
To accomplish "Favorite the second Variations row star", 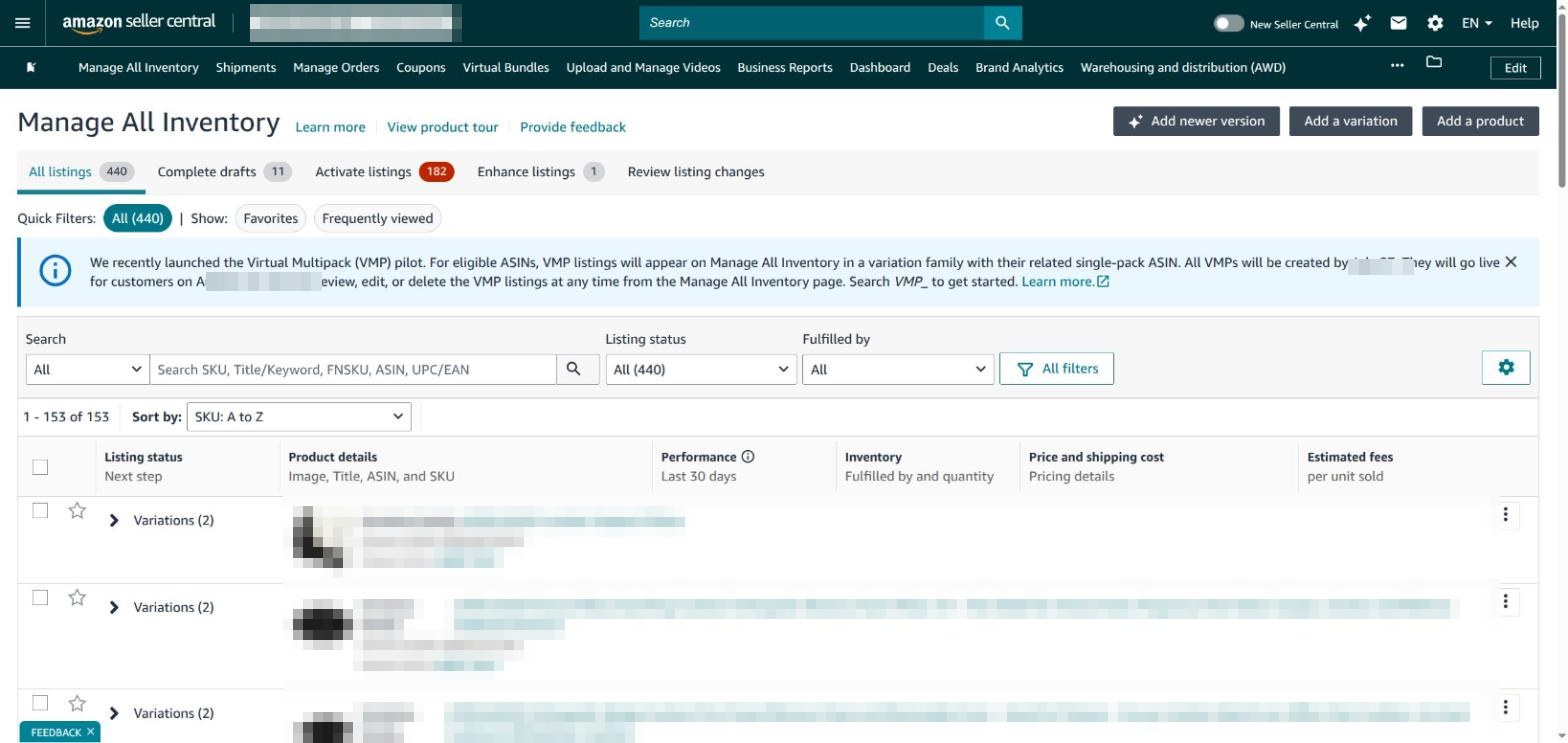I will (x=77, y=598).
